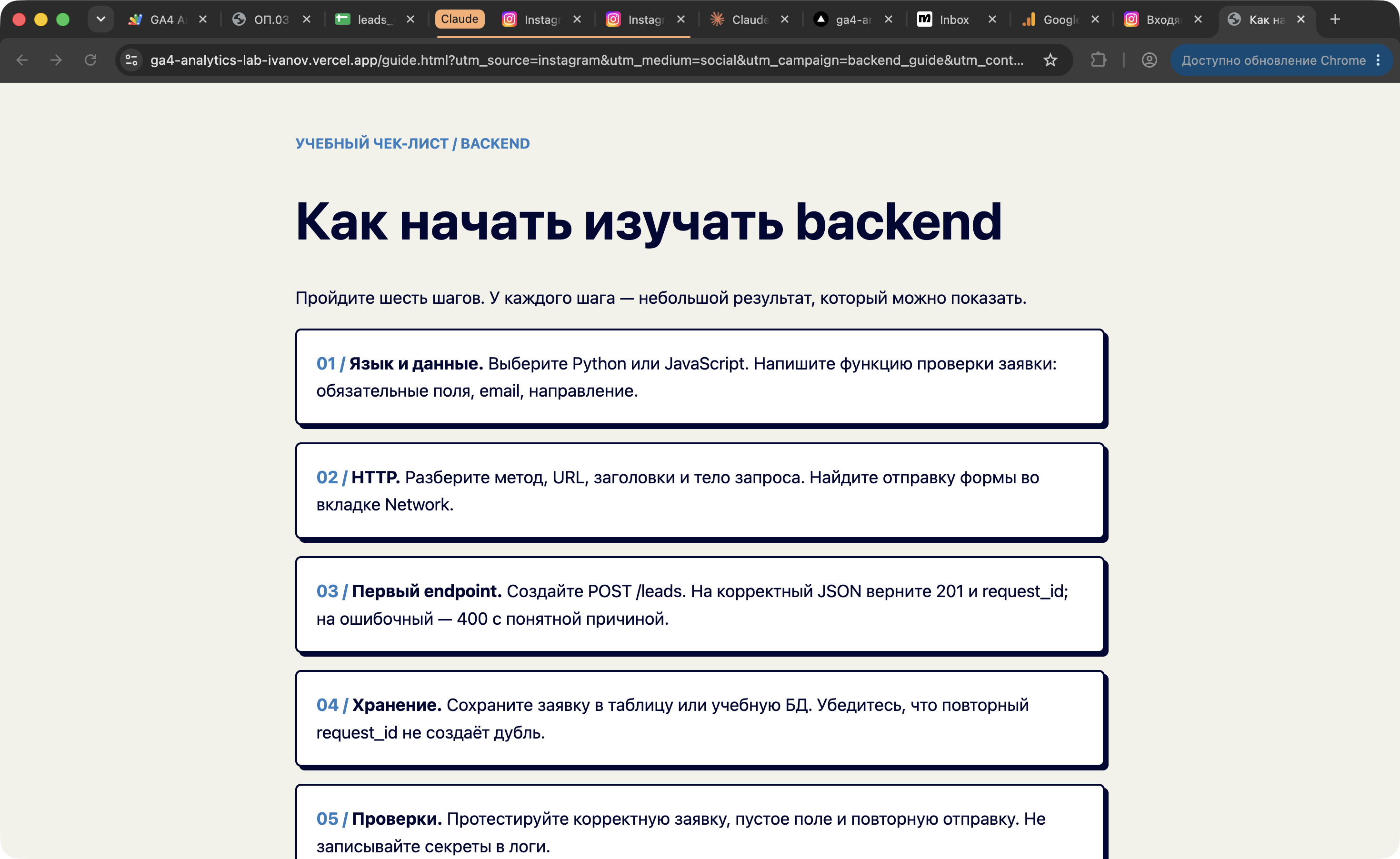Open the Chrome profile icon
Viewport: 1400px width, 859px height.
click(1150, 60)
